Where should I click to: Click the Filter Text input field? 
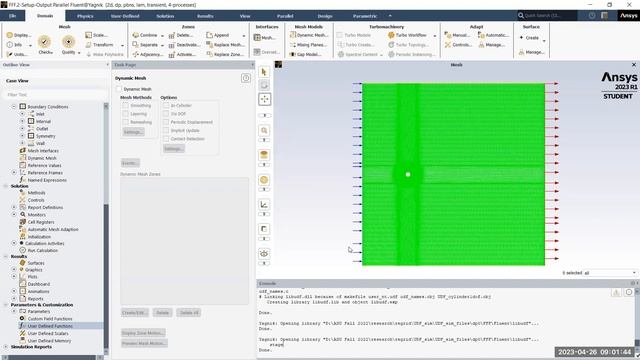coord(56,95)
